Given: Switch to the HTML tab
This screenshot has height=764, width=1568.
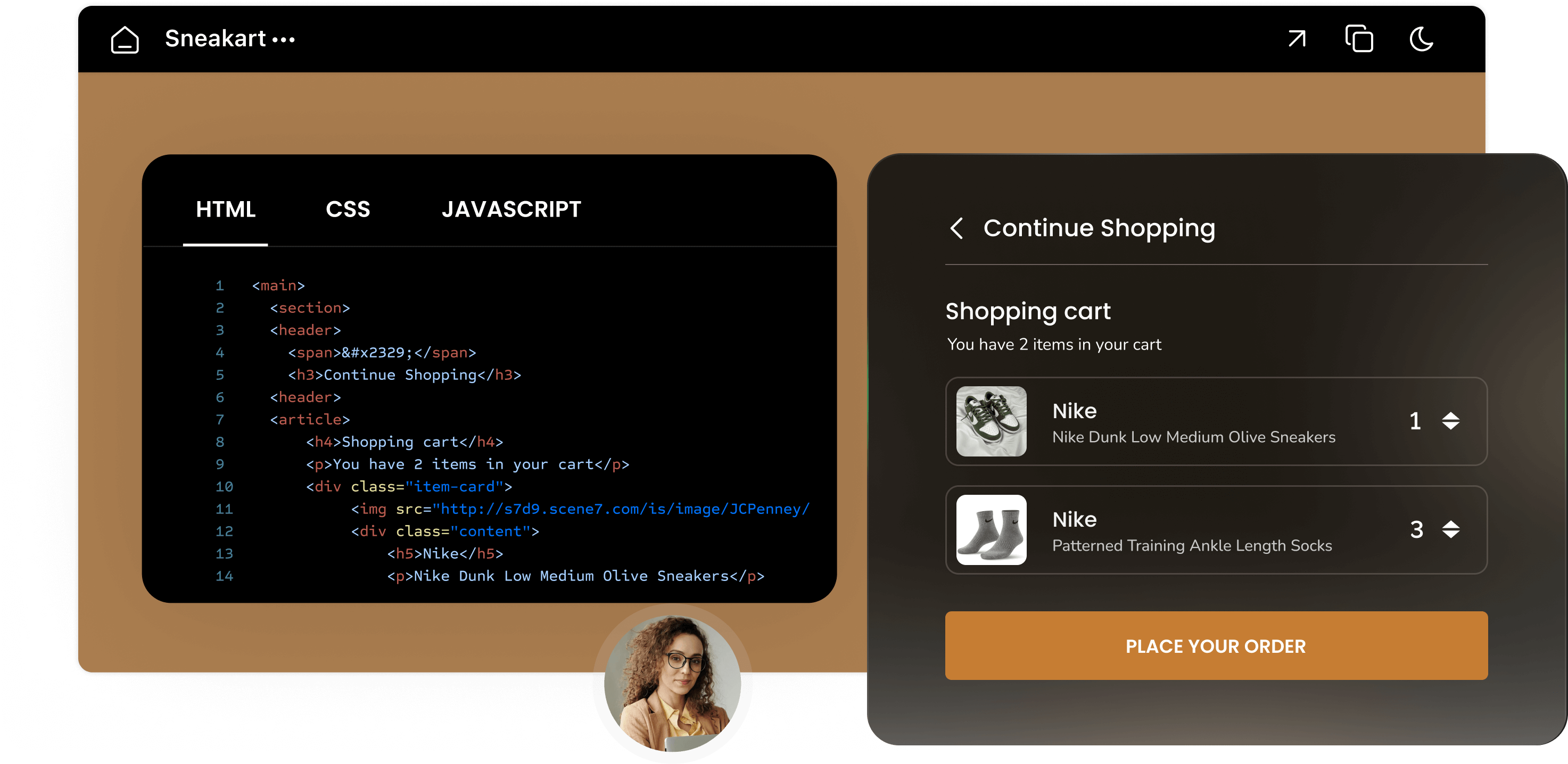Looking at the screenshot, I should pos(225,209).
